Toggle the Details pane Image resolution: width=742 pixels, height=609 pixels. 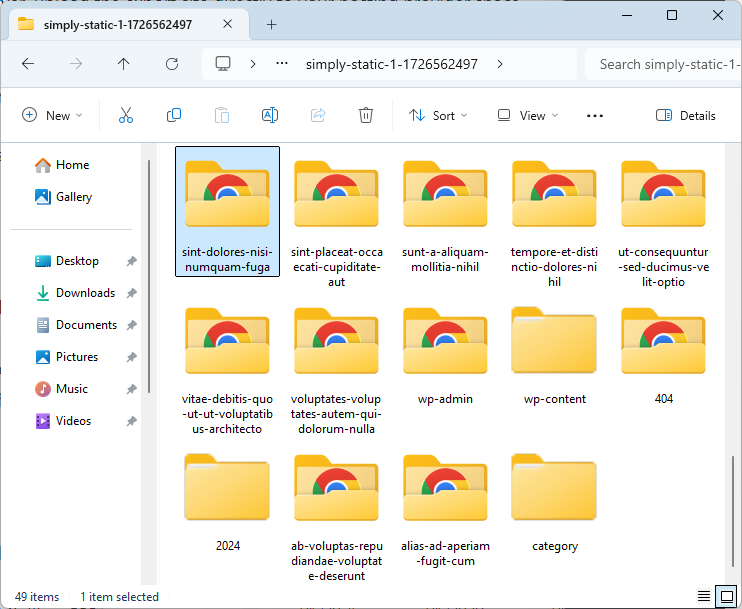686,116
